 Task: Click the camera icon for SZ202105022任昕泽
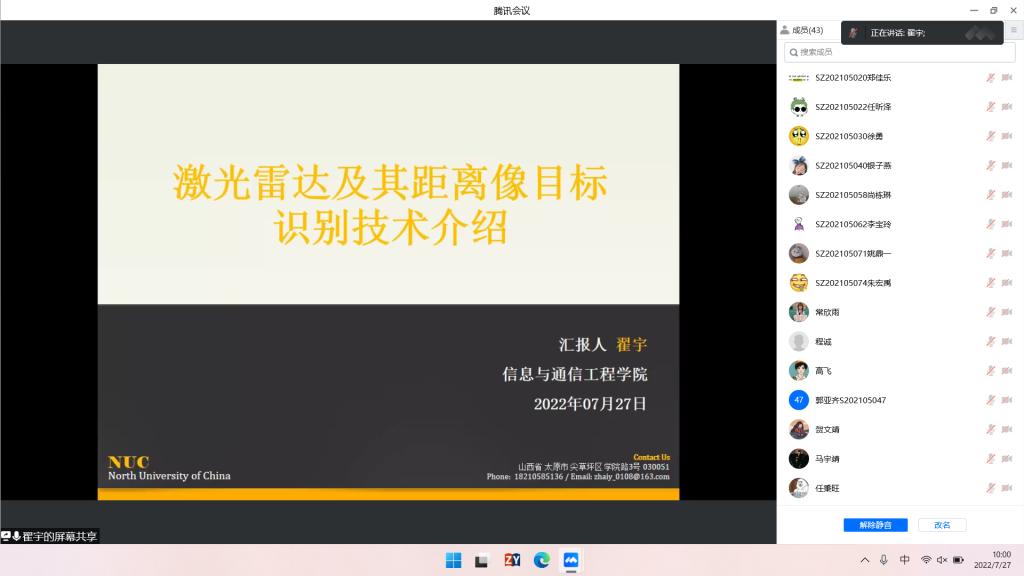[1006, 106]
